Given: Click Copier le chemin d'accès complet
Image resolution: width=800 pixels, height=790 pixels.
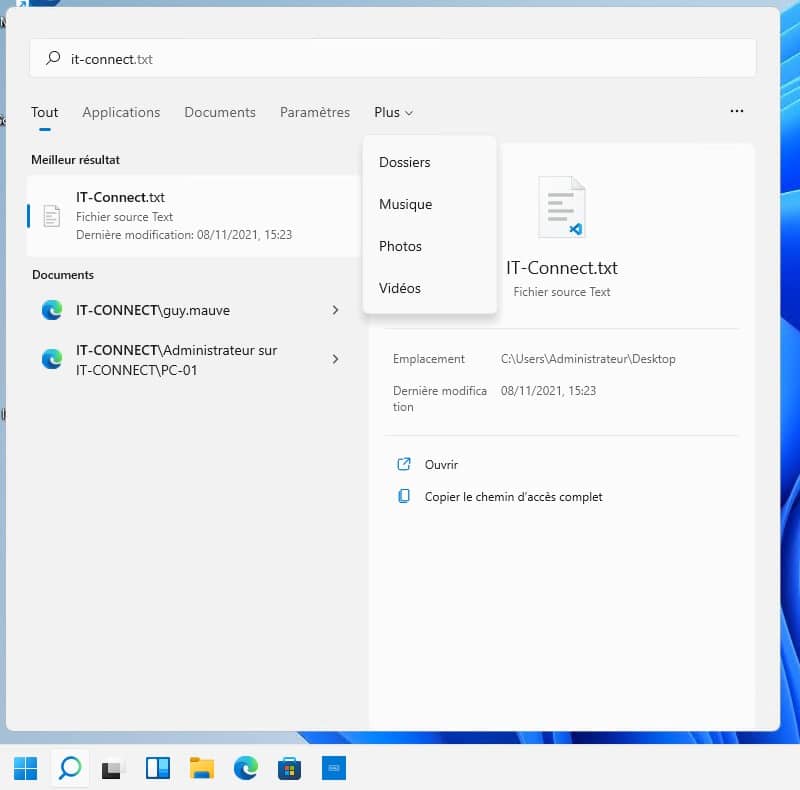Looking at the screenshot, I should coord(513,497).
